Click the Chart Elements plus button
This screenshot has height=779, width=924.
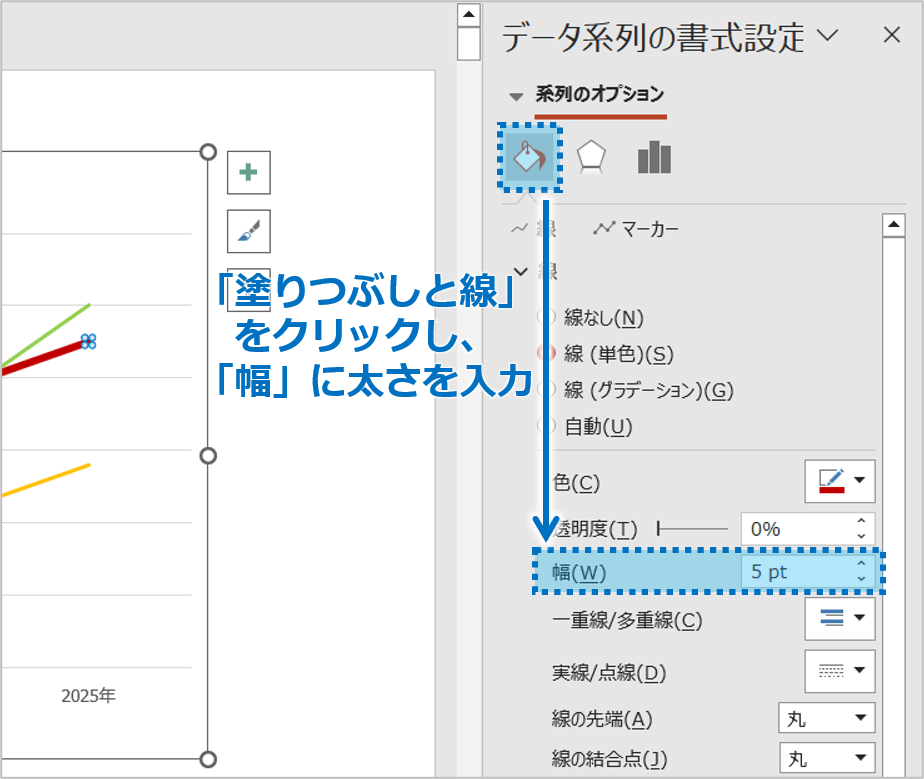click(x=249, y=173)
